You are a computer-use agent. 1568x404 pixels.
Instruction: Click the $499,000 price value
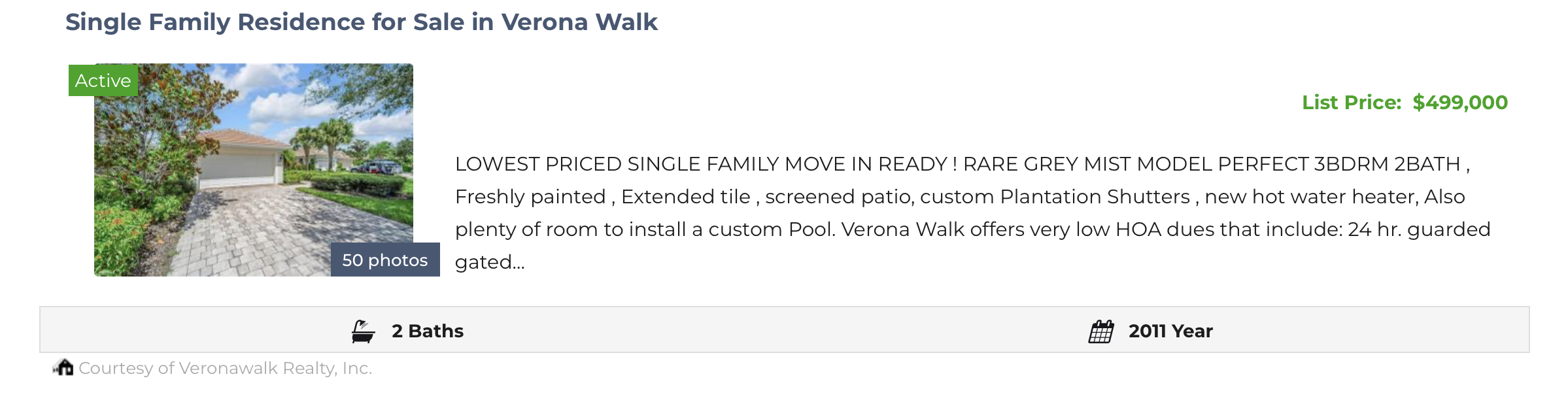click(1460, 103)
